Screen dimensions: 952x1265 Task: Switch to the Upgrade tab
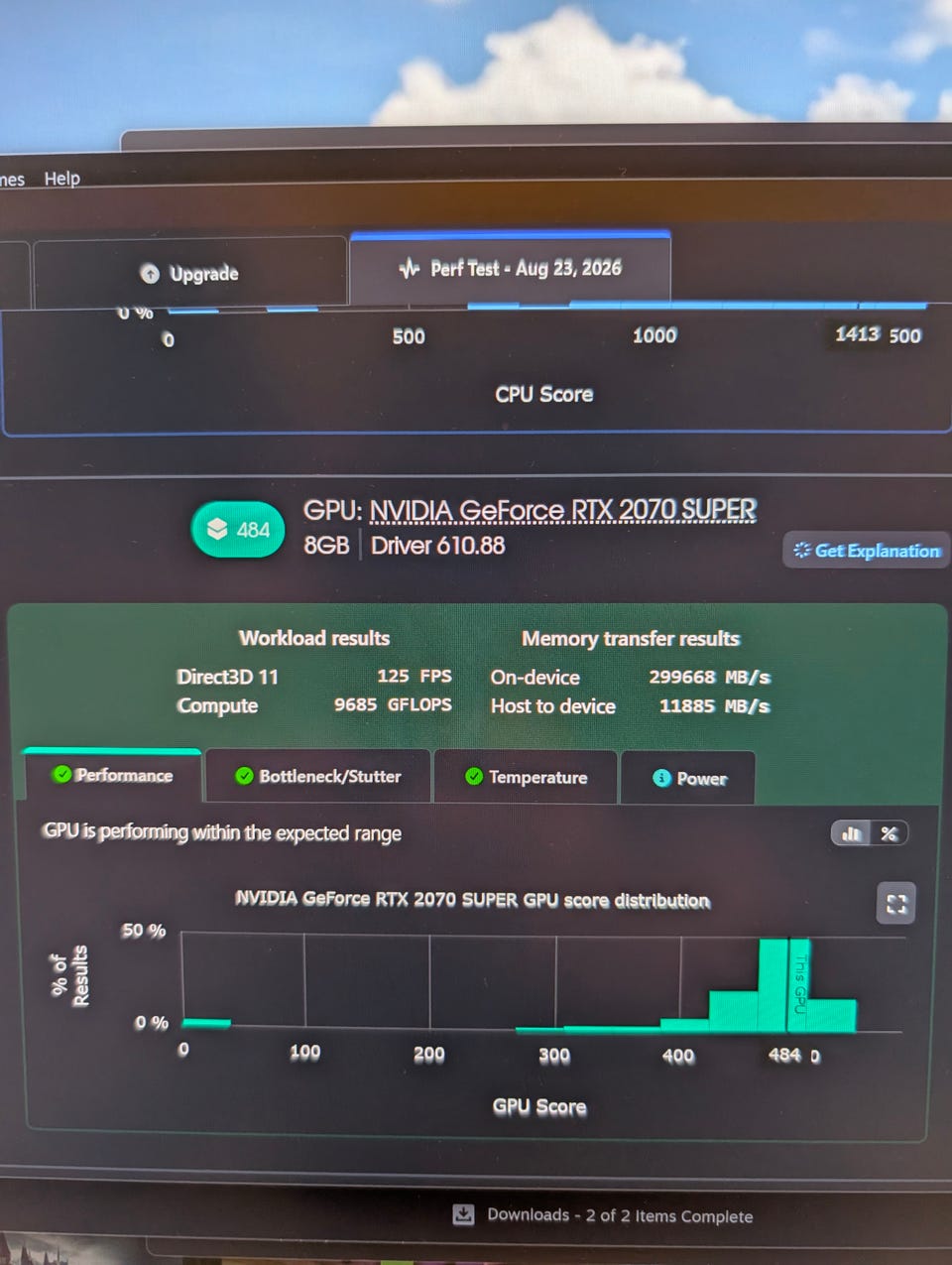[x=189, y=273]
